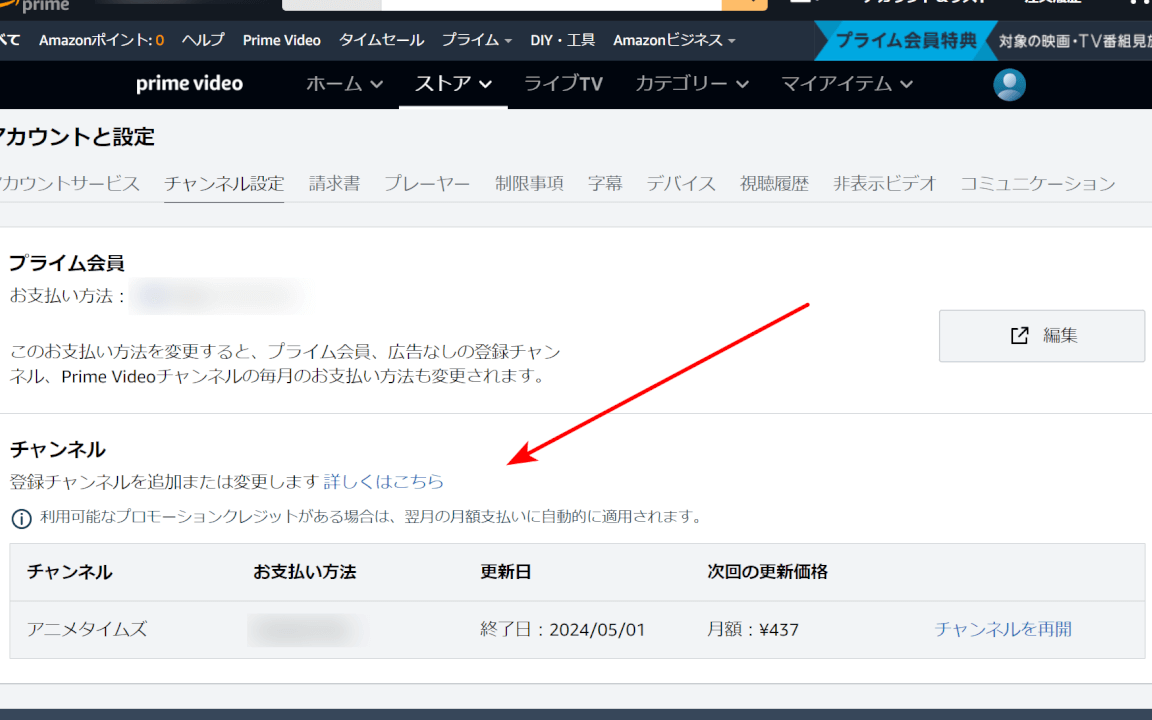Screen dimensions: 1152x720
Task: Open タイムセール link
Action: click(x=381, y=40)
